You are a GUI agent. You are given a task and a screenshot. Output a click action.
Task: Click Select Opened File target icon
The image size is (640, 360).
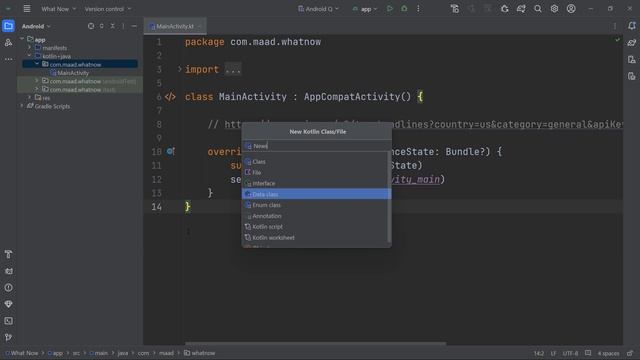[x=91, y=26]
